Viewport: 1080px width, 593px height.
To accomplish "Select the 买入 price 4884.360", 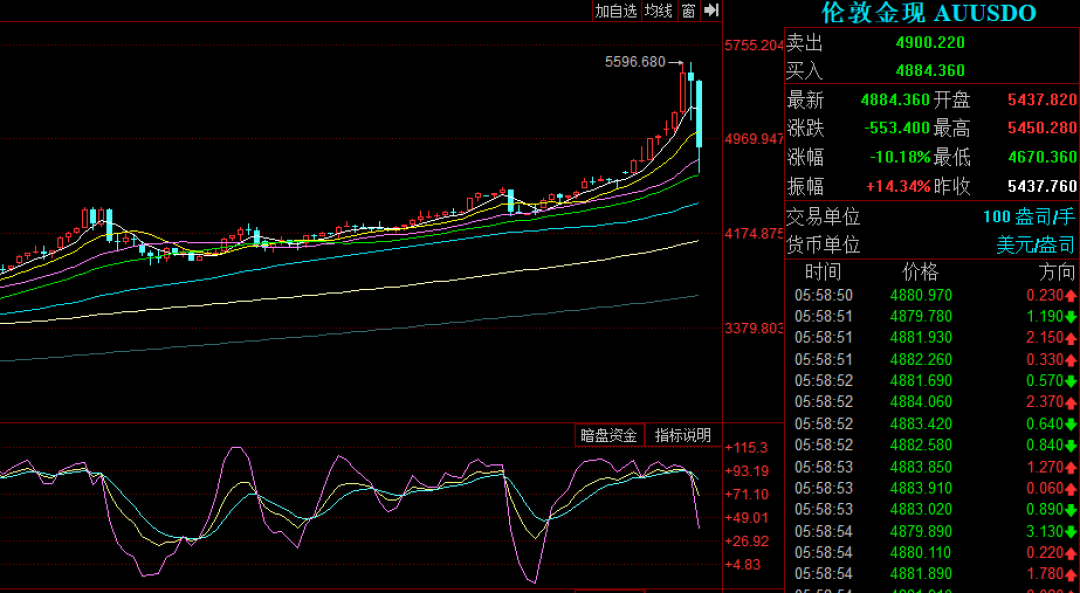I will coord(930,71).
